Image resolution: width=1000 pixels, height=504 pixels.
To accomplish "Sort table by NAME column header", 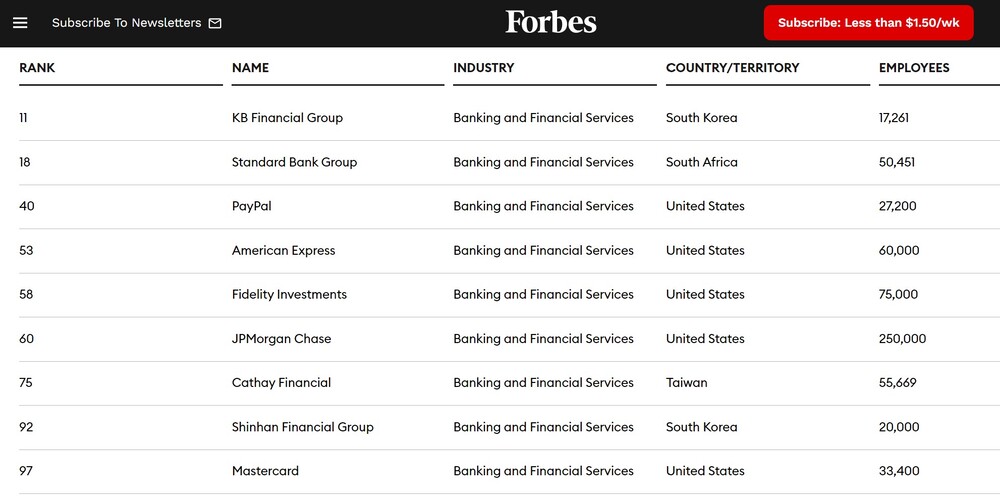I will (250, 68).
